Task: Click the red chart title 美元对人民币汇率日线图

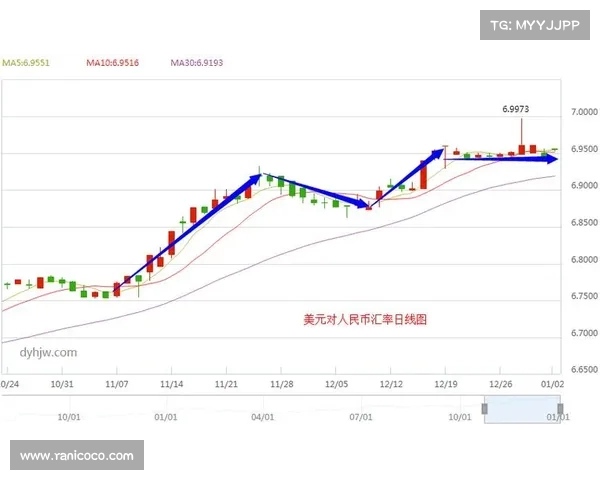Action: [x=365, y=320]
